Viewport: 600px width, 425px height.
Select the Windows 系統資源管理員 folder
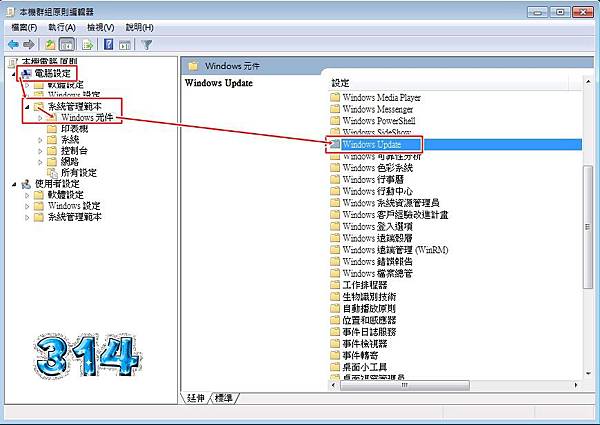(x=391, y=203)
